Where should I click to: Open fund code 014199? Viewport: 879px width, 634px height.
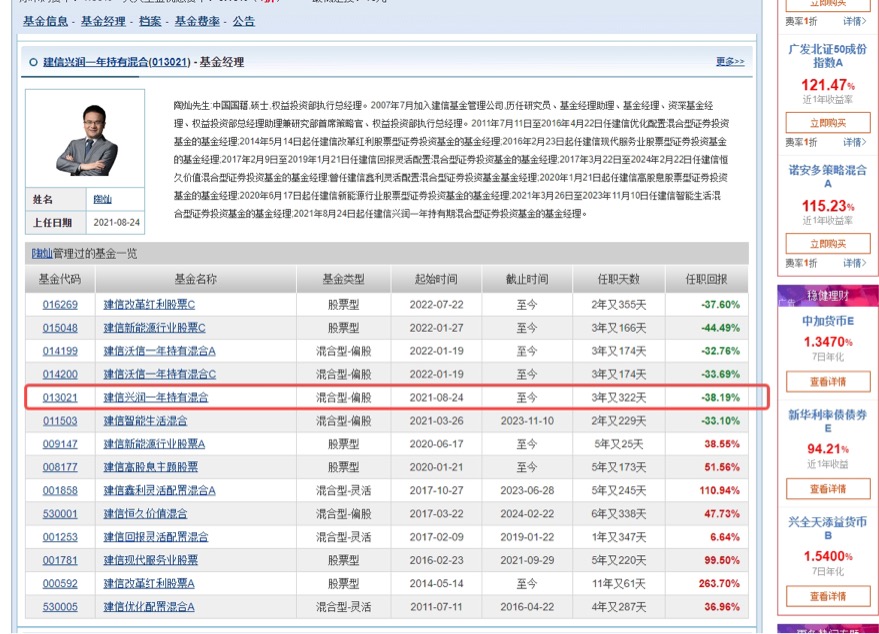click(x=60, y=351)
